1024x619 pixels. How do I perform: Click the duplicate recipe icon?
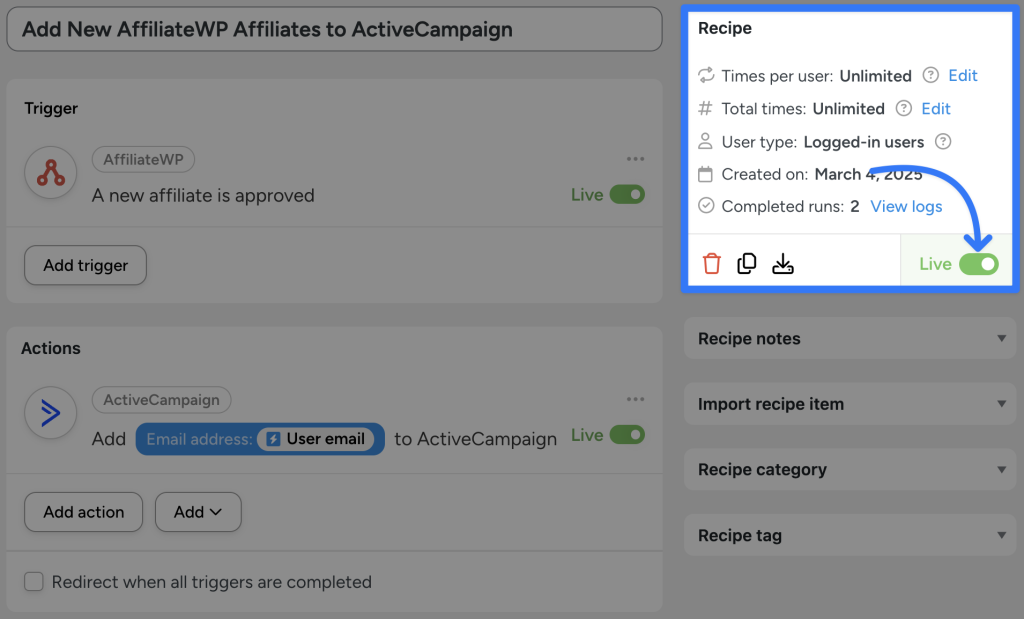(747, 263)
